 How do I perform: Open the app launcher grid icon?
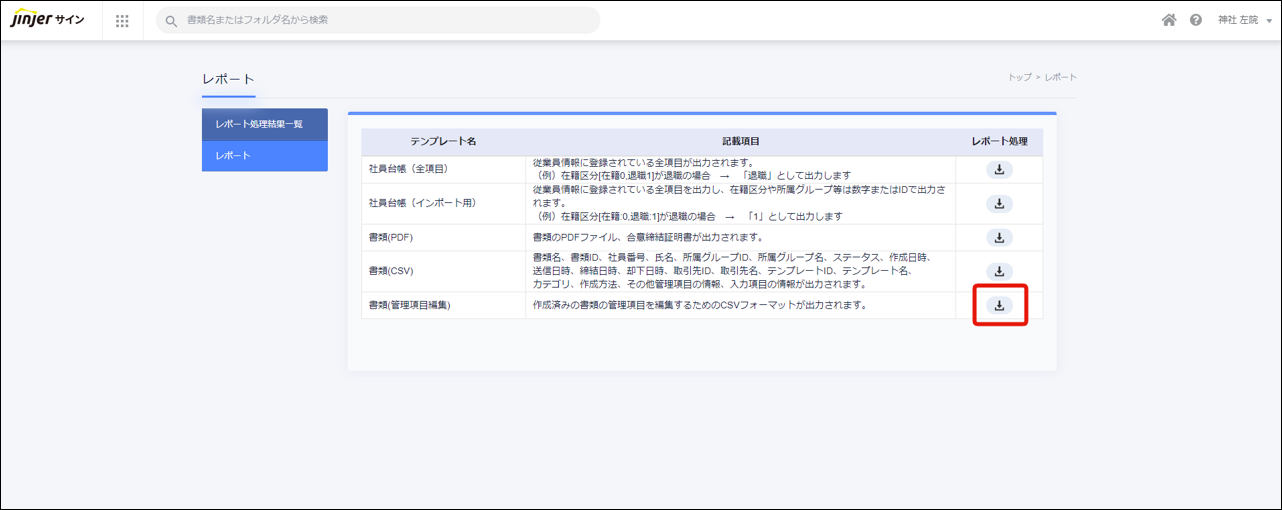point(122,20)
